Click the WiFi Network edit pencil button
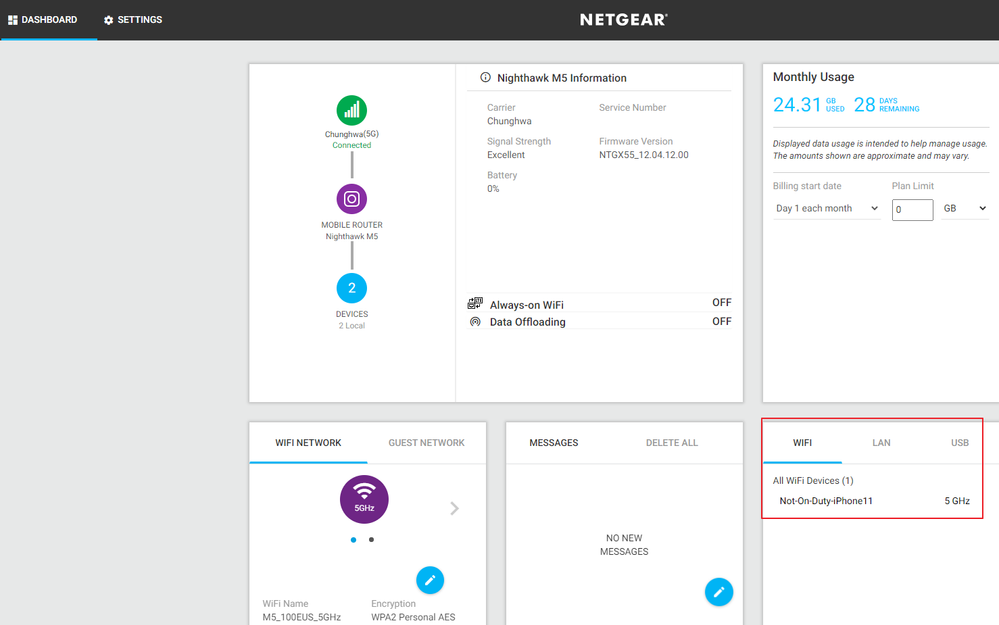The width and height of the screenshot is (999, 625). tap(430, 580)
